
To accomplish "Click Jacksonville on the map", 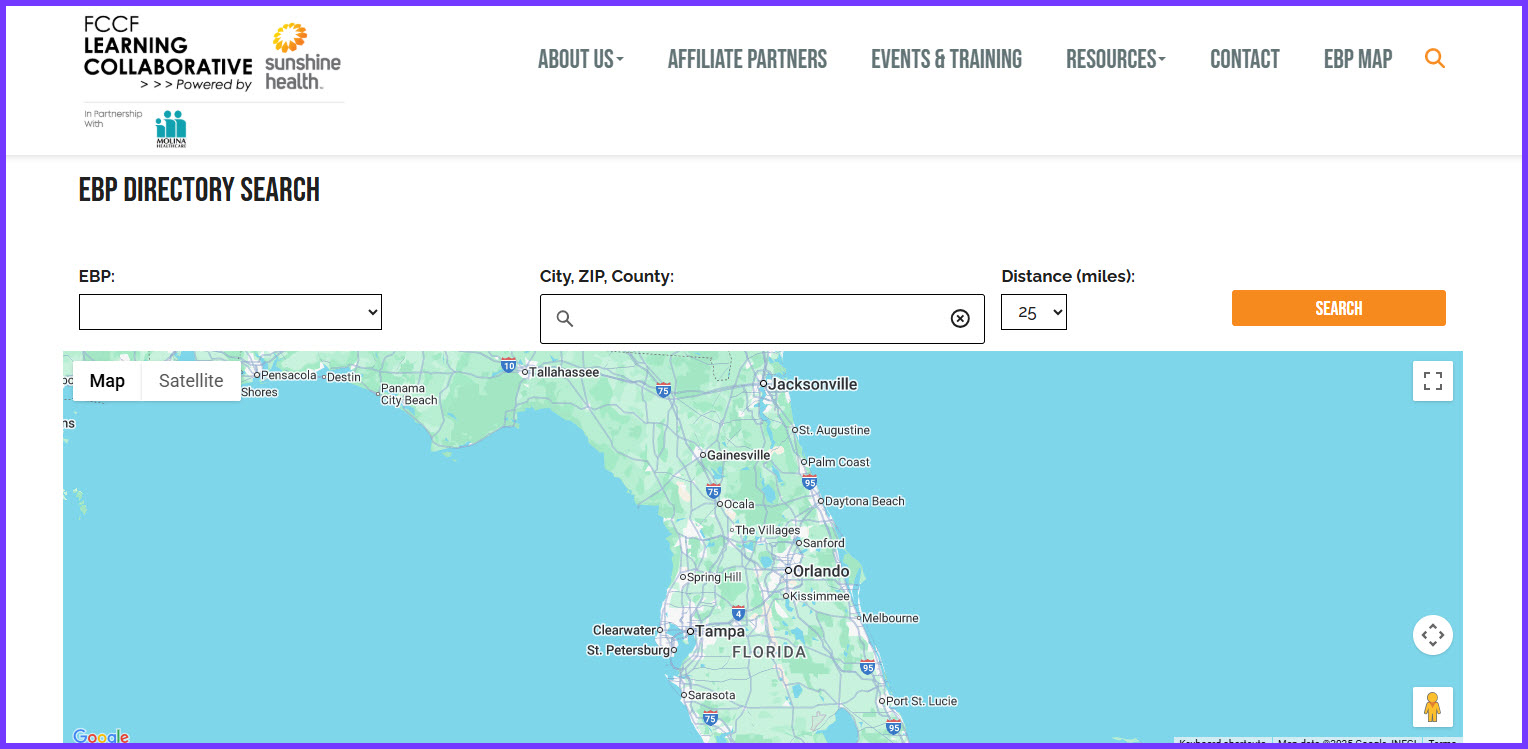I will point(812,384).
